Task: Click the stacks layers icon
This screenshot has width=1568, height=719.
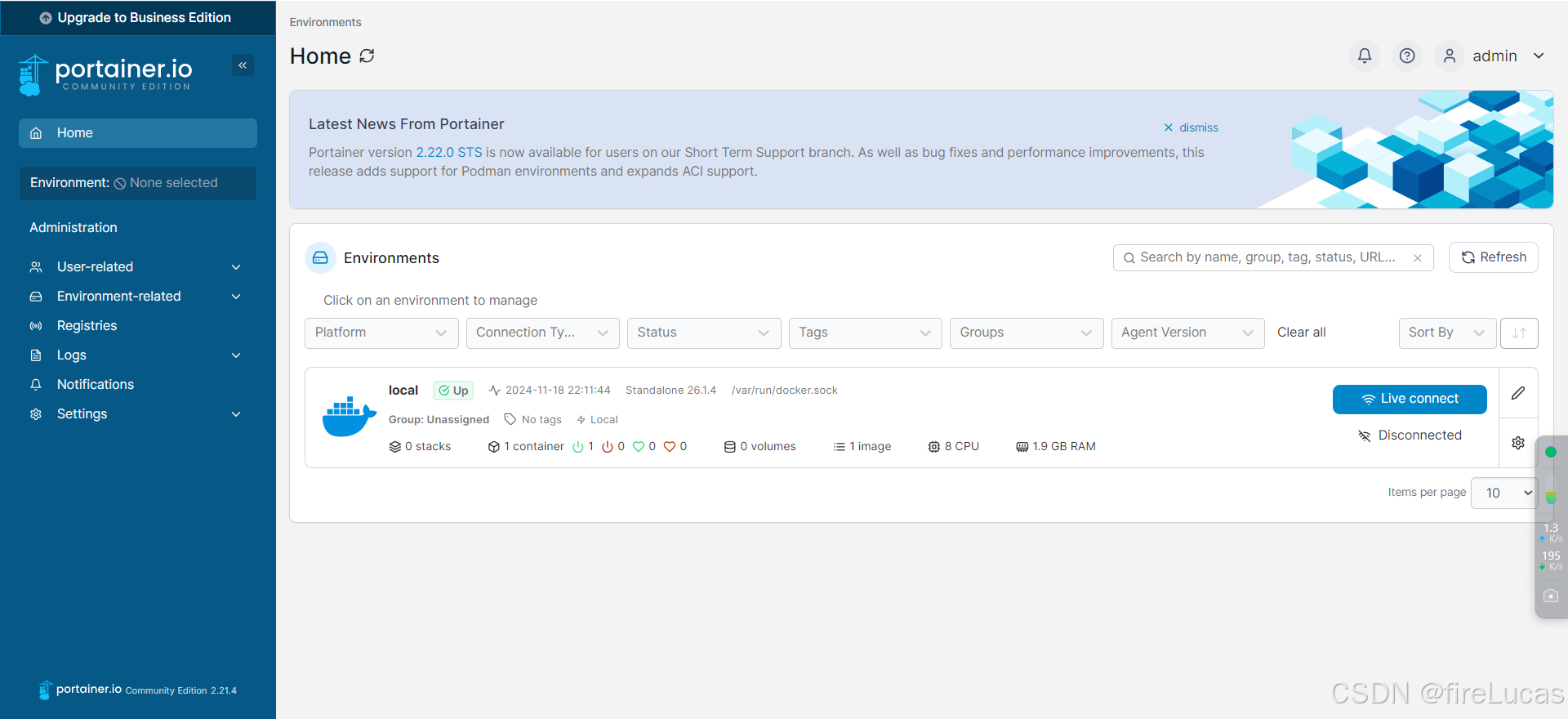Action: click(x=395, y=447)
